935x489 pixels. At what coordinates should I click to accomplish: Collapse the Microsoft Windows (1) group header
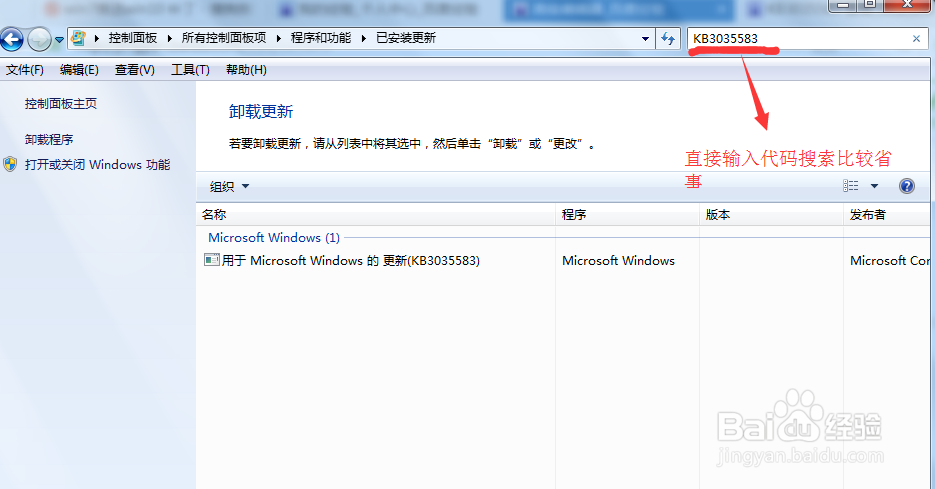(x=274, y=237)
